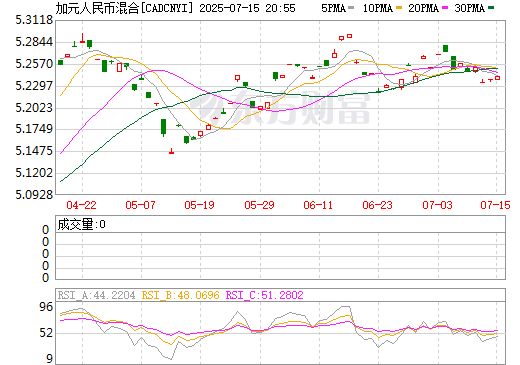Click the 10PMA legend label
Image resolution: width=520 pixels, height=365 pixels.
point(378,8)
